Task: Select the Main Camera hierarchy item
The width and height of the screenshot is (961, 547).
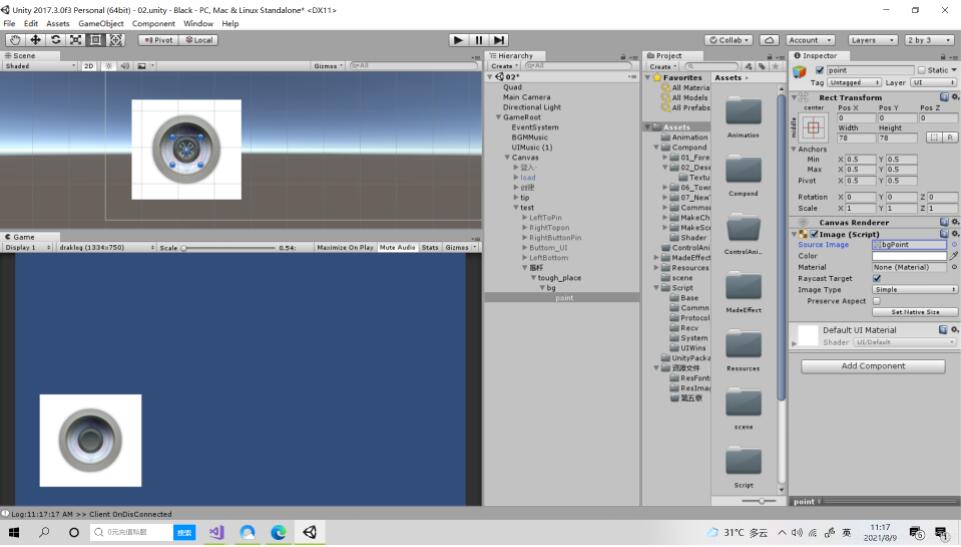Action: click(x=526, y=97)
